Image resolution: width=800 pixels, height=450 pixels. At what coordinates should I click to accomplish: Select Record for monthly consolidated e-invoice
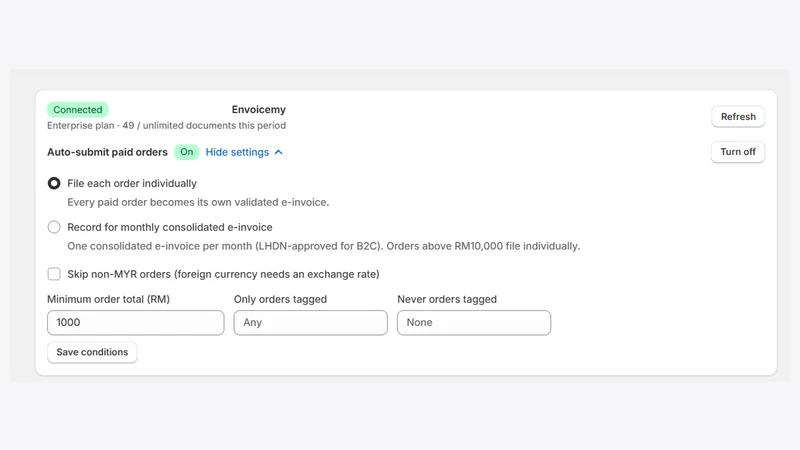point(54,227)
